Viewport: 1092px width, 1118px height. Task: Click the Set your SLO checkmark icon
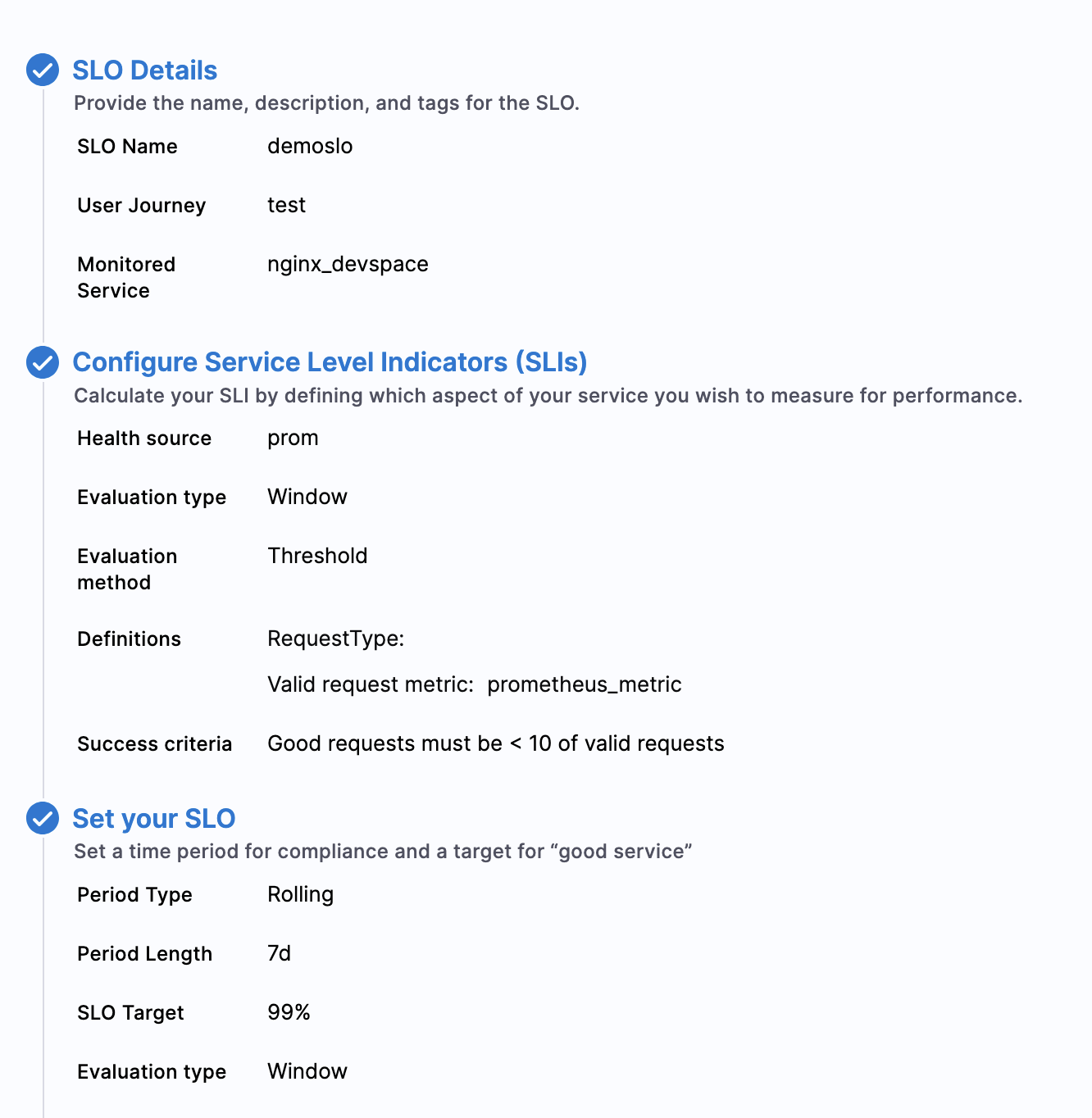pyautogui.click(x=43, y=818)
